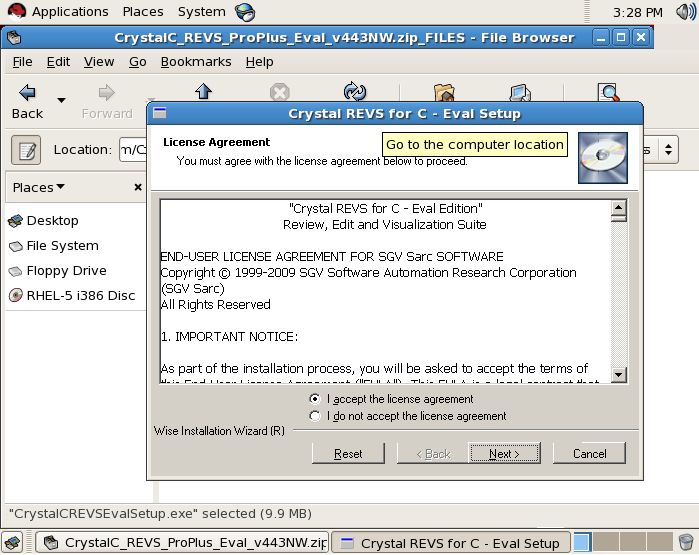Select 'I do not accept the license agreement'

point(407,416)
